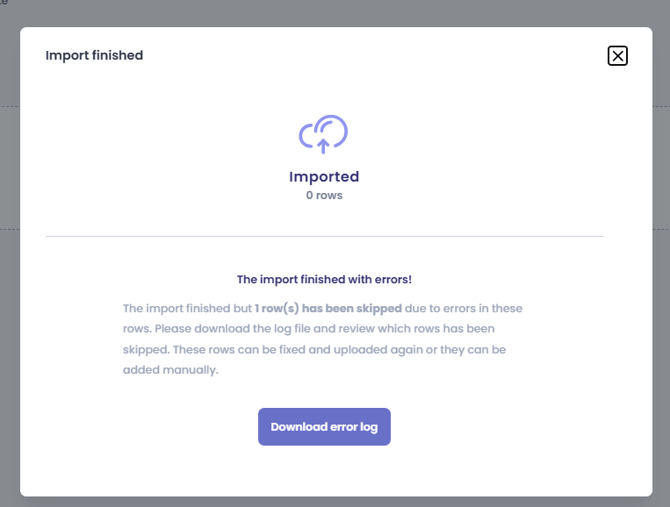Click the gray overlay left of the dialog
The height and width of the screenshot is (507, 670).
click(x=9, y=256)
